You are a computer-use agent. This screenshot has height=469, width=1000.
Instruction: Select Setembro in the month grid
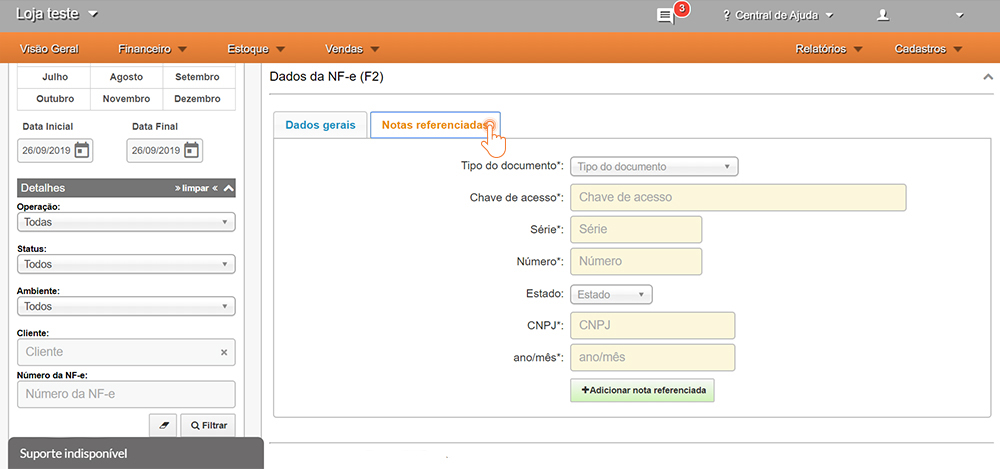coord(197,77)
